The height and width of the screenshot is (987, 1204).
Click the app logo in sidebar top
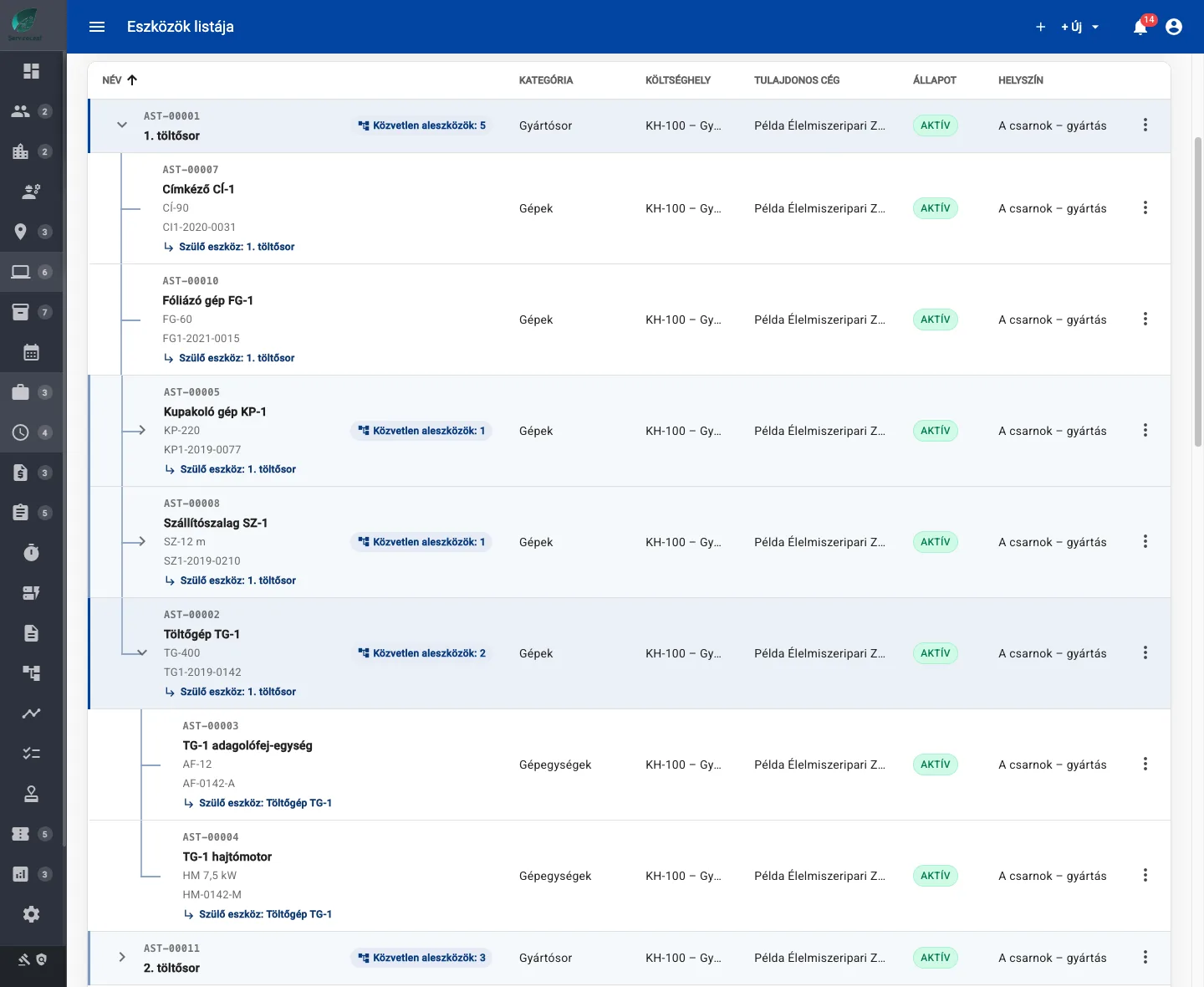25,23
